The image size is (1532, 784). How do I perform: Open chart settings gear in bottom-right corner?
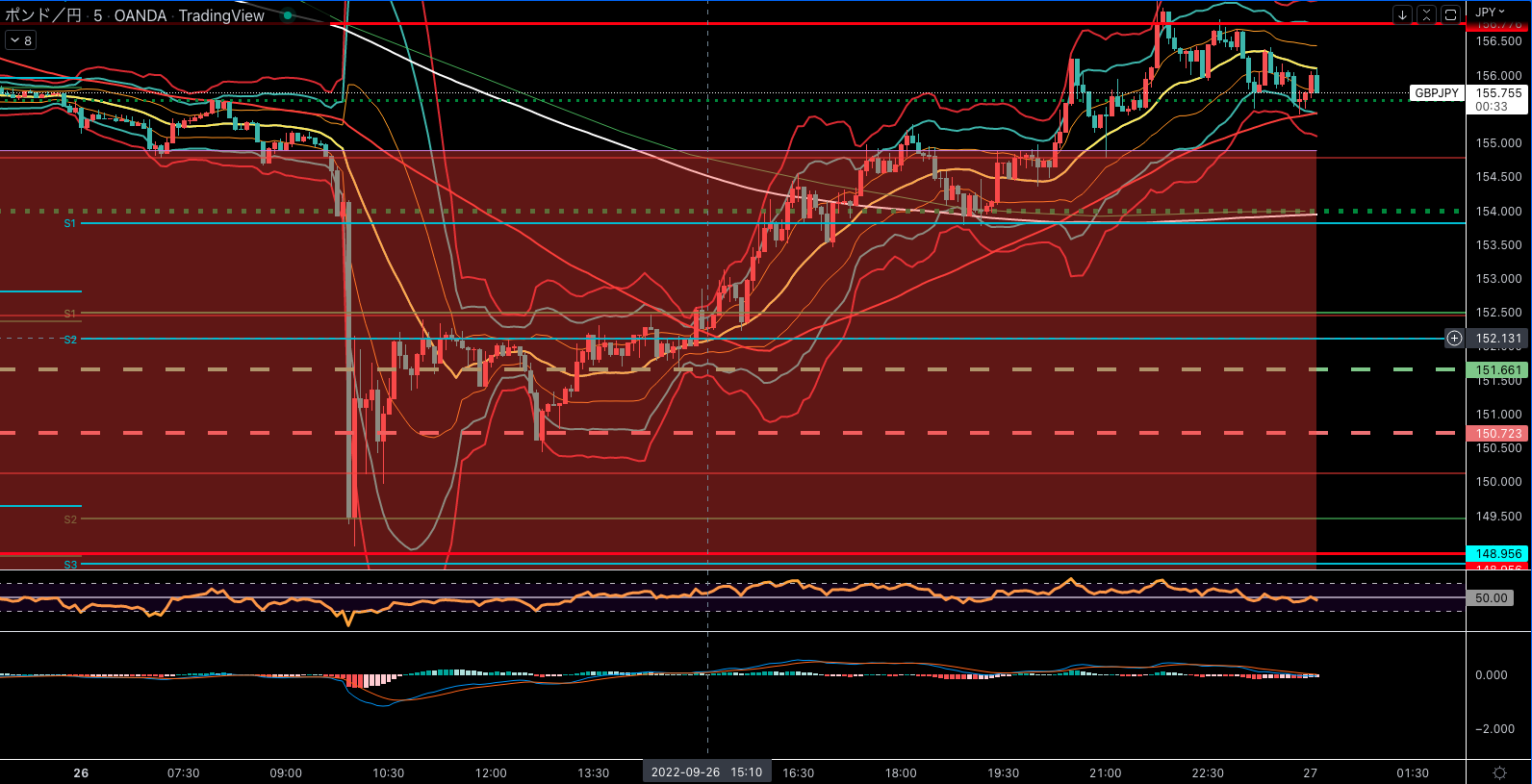[x=1499, y=772]
